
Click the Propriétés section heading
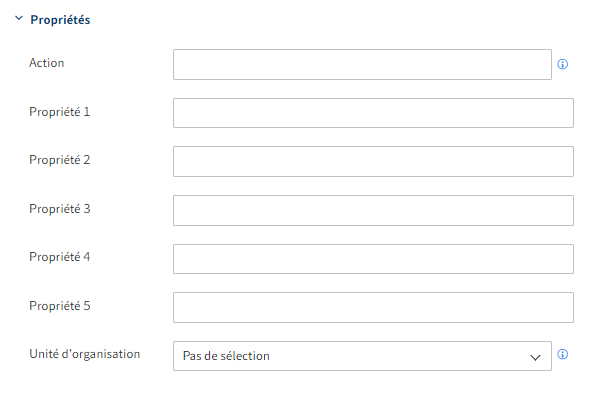(60, 20)
